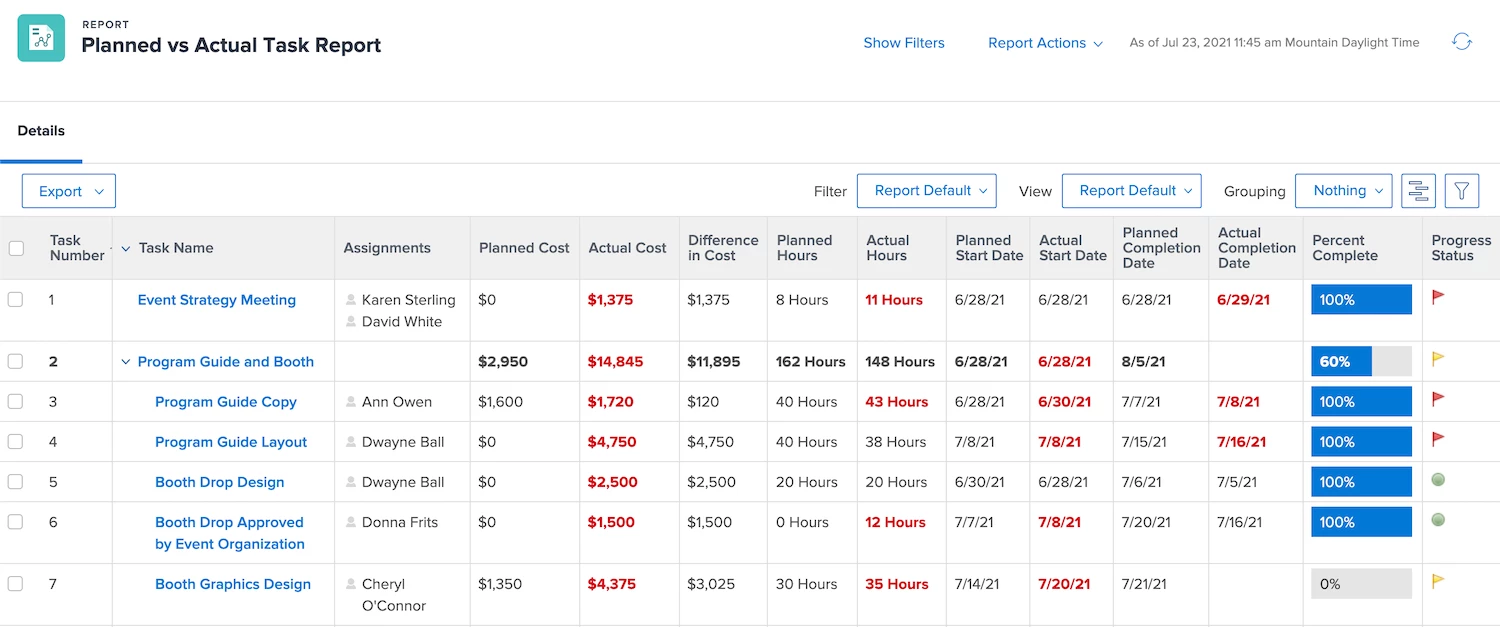The height and width of the screenshot is (627, 1500).
Task: Check the box for task 6 row
Action: [x=16, y=522]
